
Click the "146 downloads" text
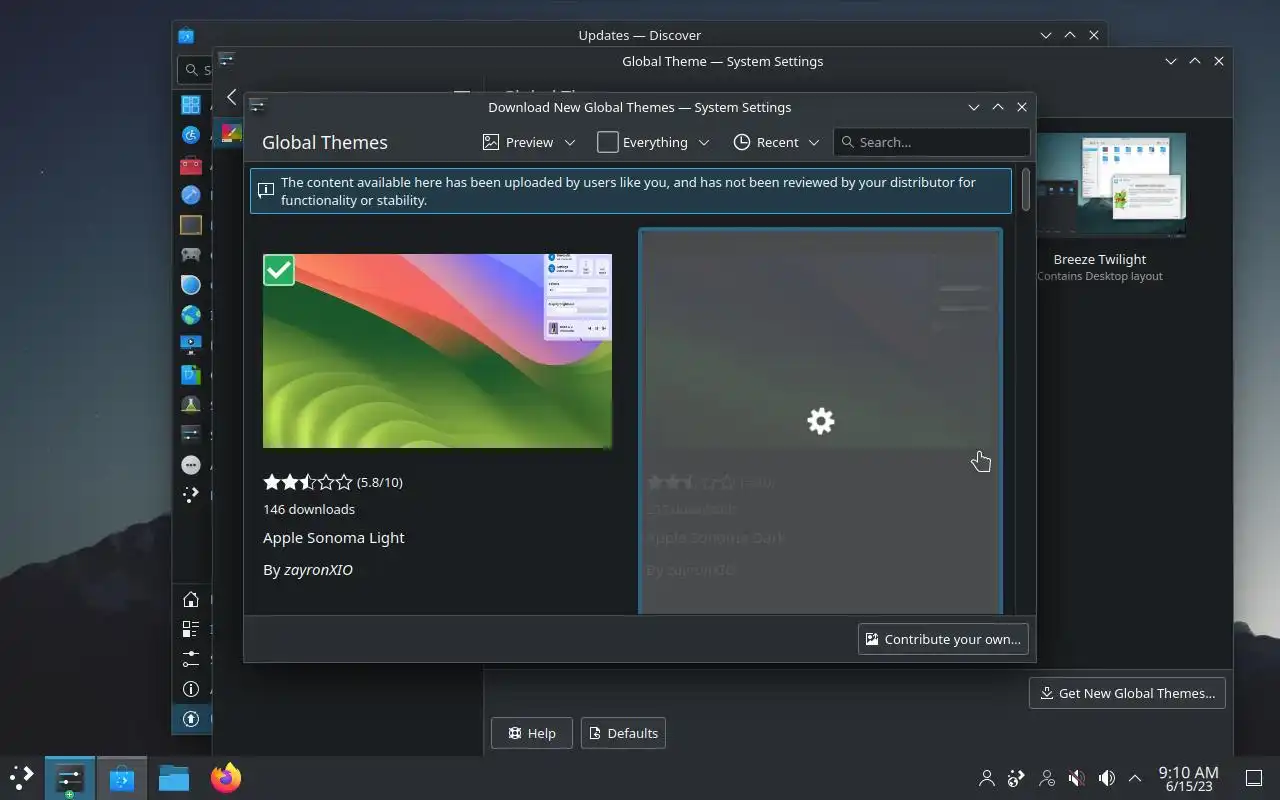point(309,509)
